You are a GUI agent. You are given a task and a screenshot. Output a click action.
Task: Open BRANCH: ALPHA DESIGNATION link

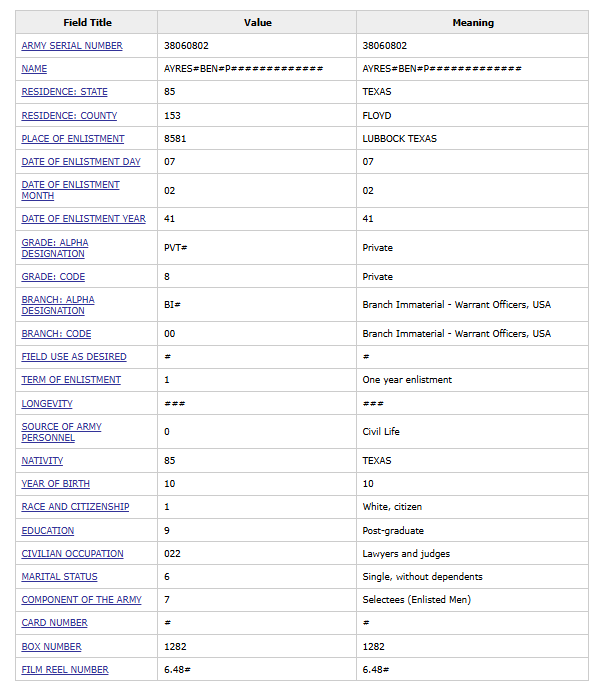(58, 299)
